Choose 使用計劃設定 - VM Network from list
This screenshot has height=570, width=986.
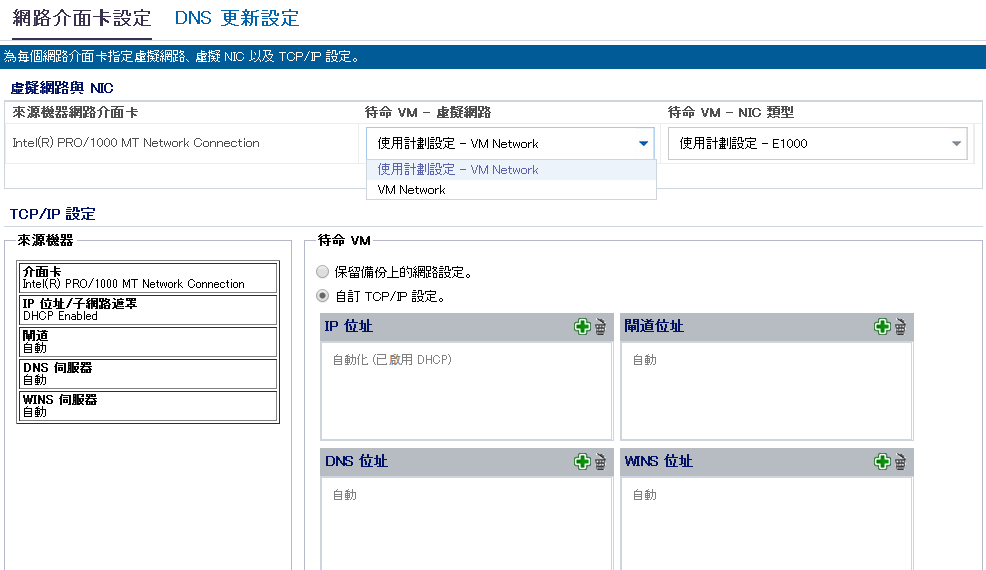458,170
